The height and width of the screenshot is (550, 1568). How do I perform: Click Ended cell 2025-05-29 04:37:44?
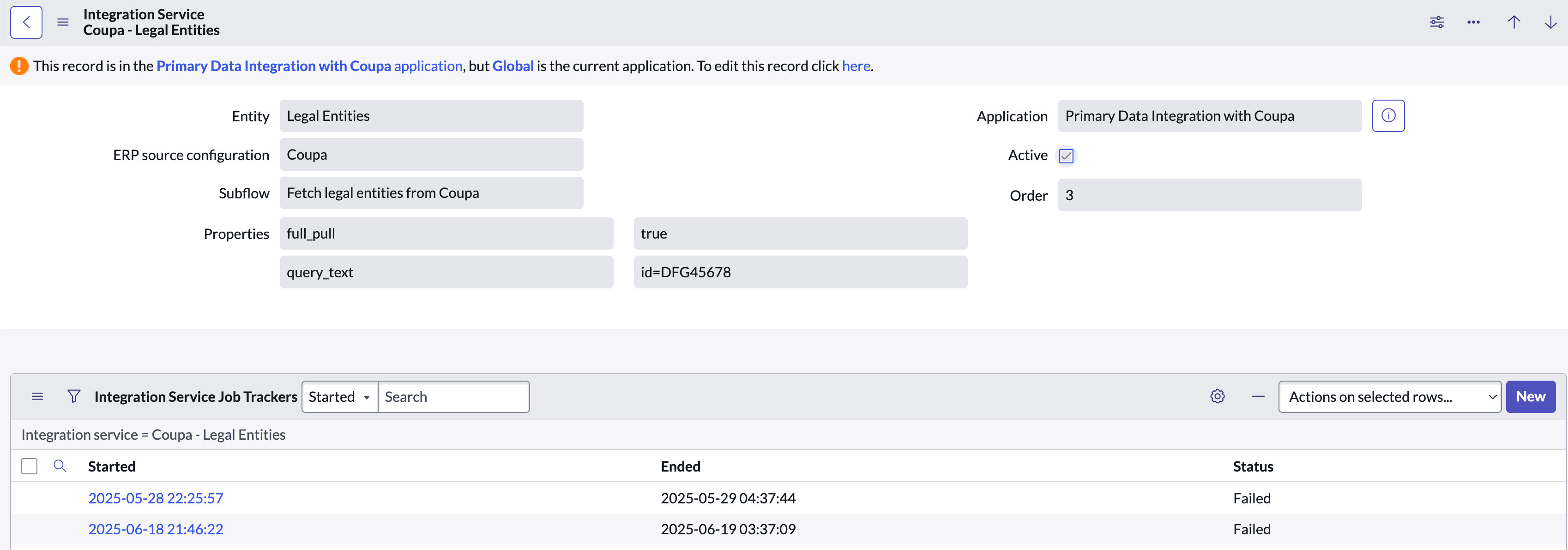point(728,498)
